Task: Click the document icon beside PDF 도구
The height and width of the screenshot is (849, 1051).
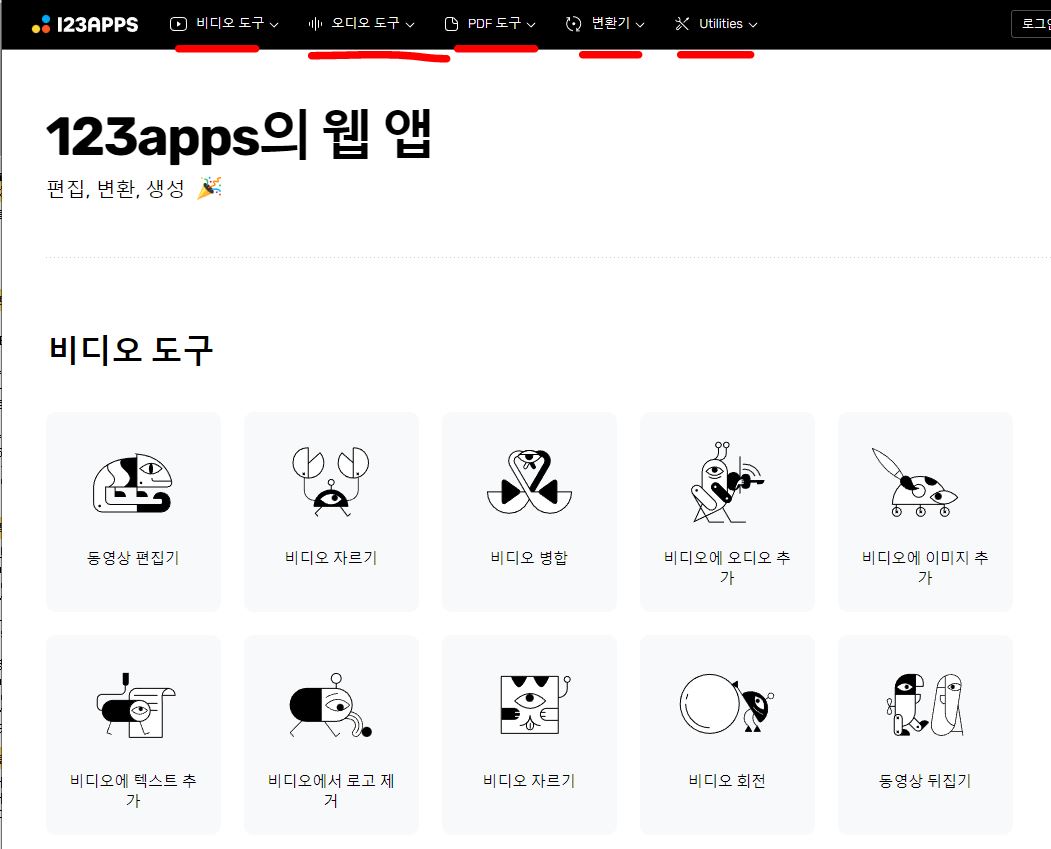Action: click(x=451, y=24)
